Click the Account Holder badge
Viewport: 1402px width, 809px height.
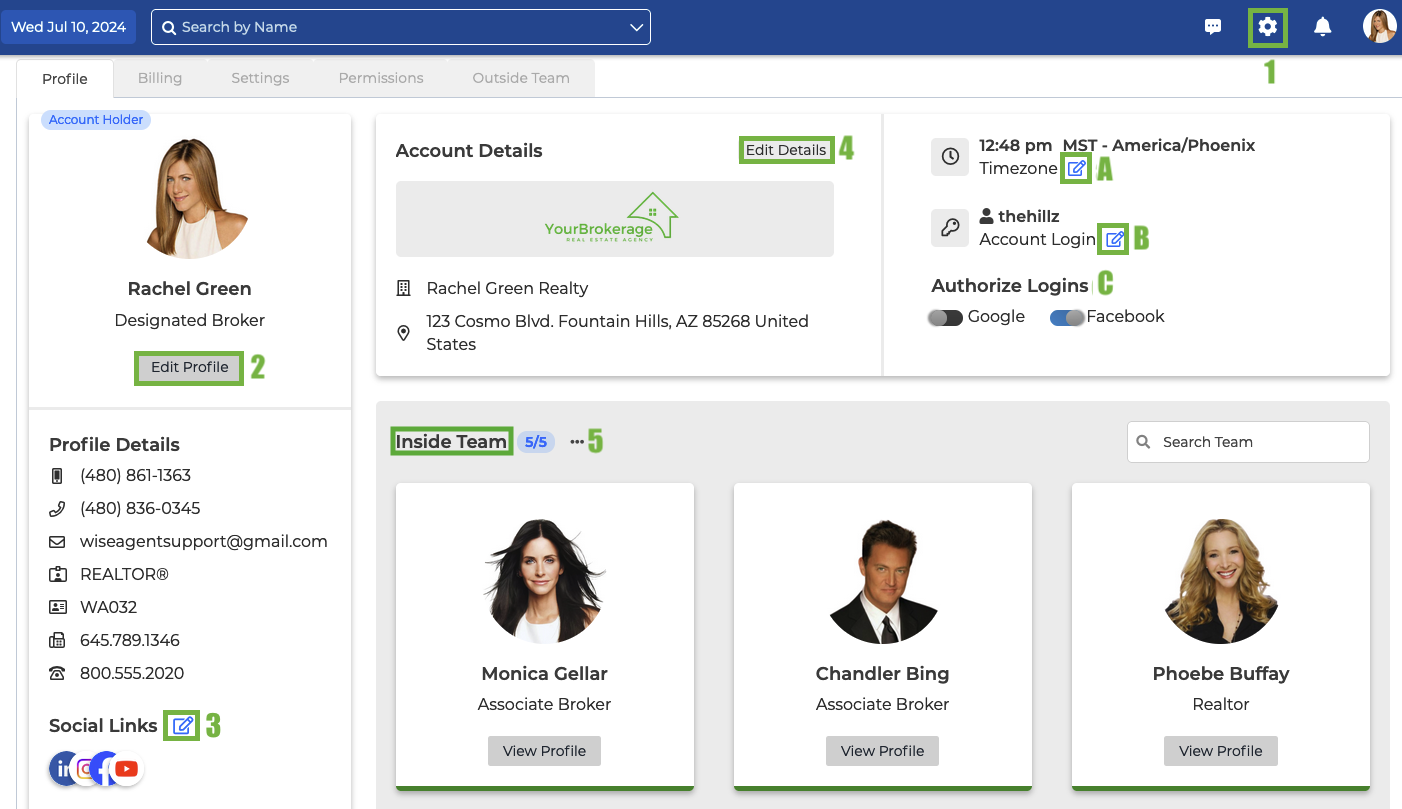coord(96,120)
